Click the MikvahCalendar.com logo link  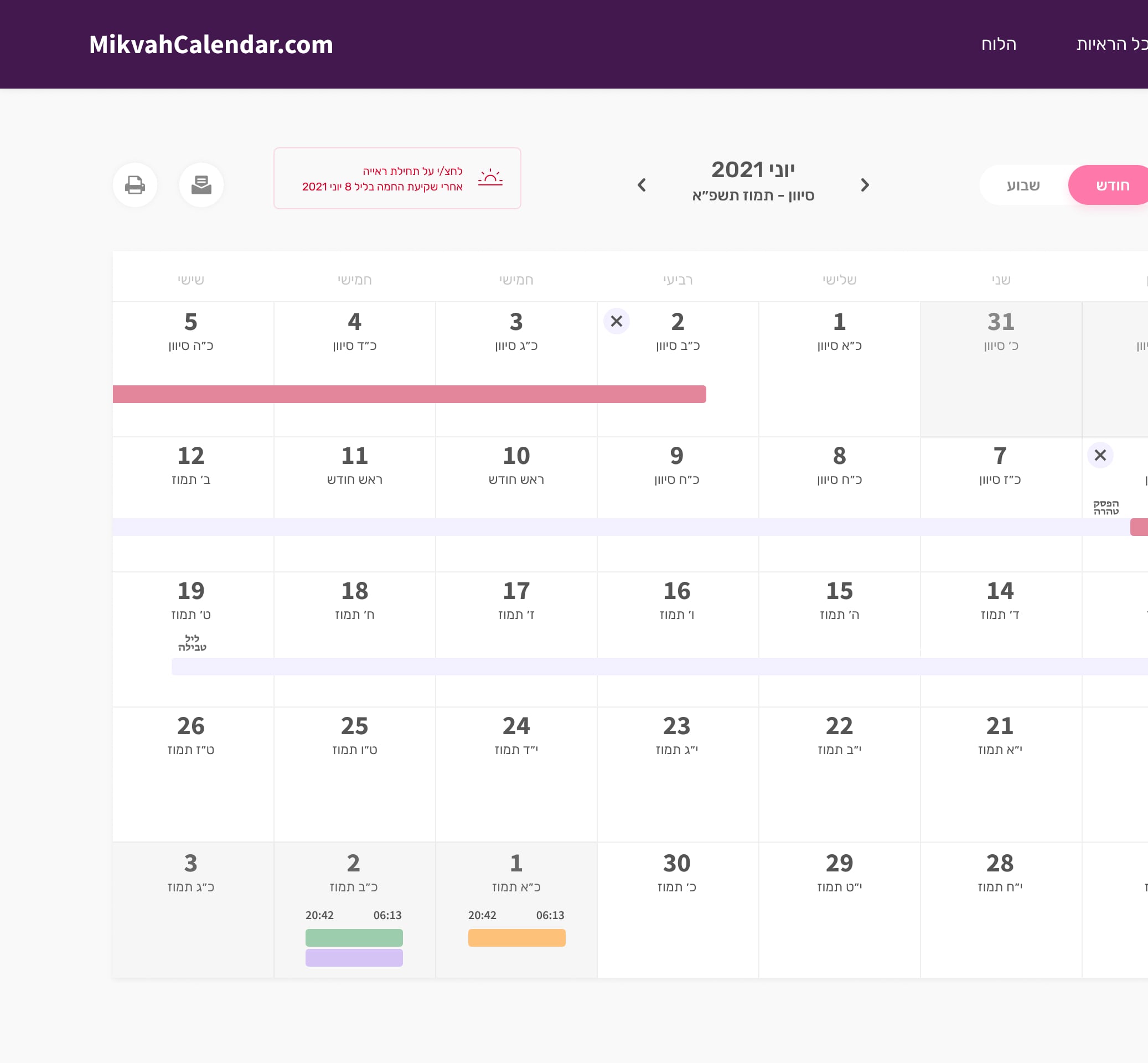click(x=210, y=44)
